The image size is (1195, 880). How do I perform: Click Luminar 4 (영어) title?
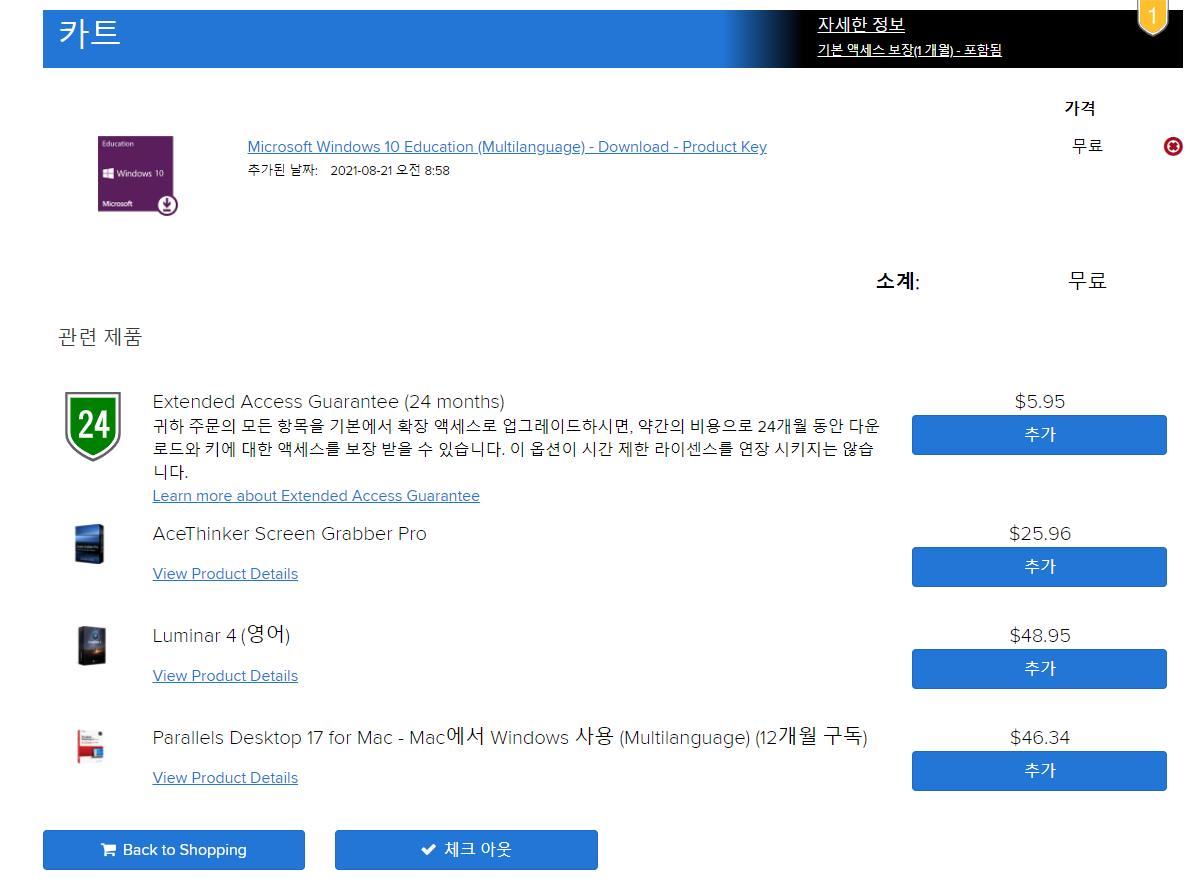(x=221, y=635)
